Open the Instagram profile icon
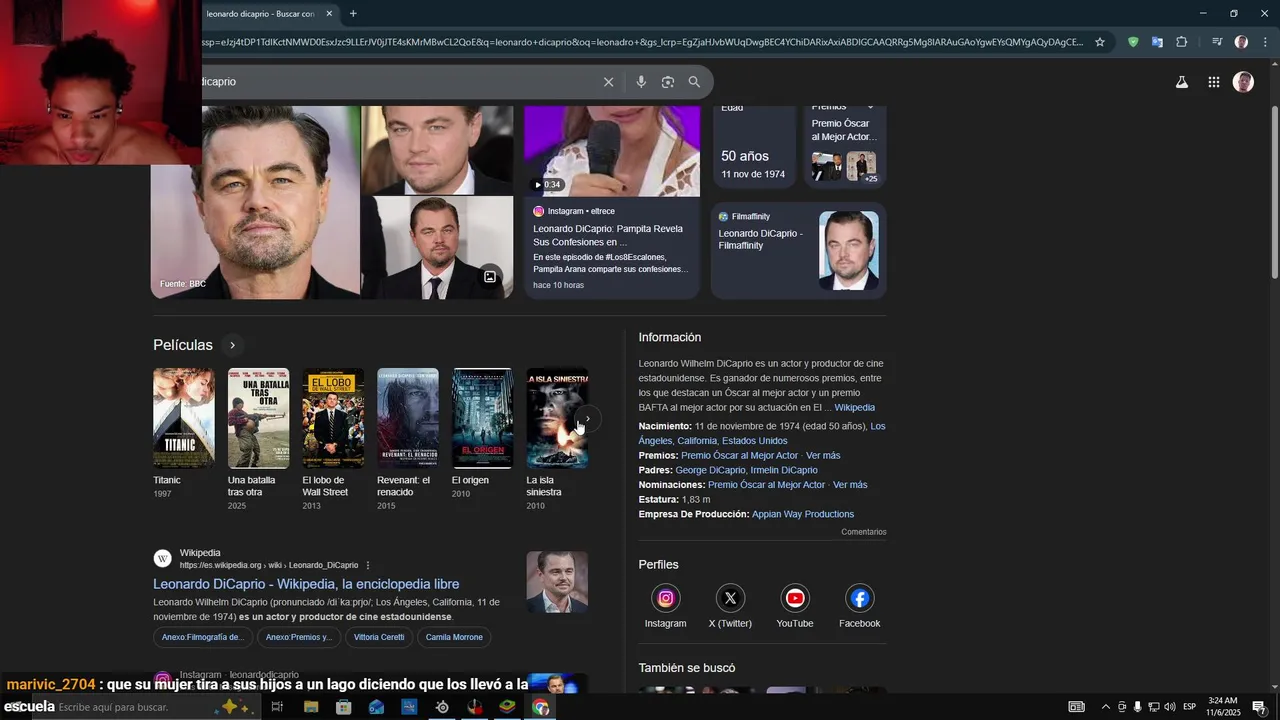Image resolution: width=1280 pixels, height=720 pixels. (x=665, y=598)
